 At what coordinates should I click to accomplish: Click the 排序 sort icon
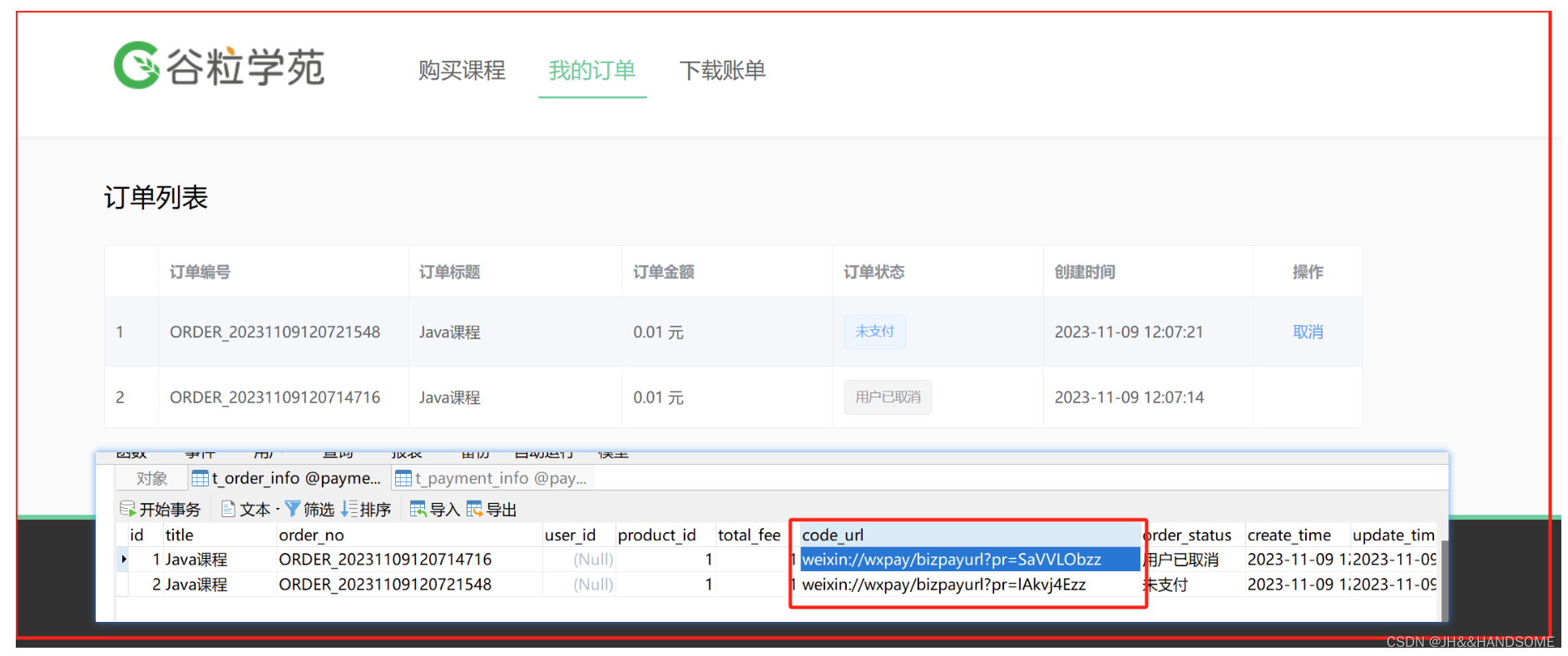349,509
